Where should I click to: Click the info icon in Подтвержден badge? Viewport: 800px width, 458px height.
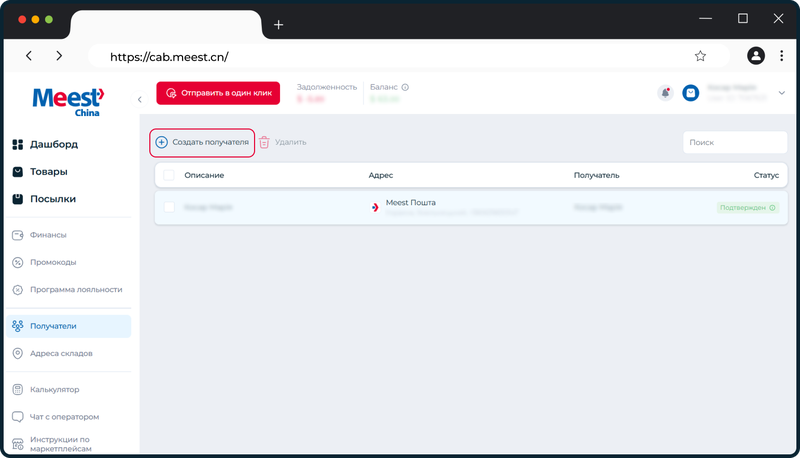(772, 208)
